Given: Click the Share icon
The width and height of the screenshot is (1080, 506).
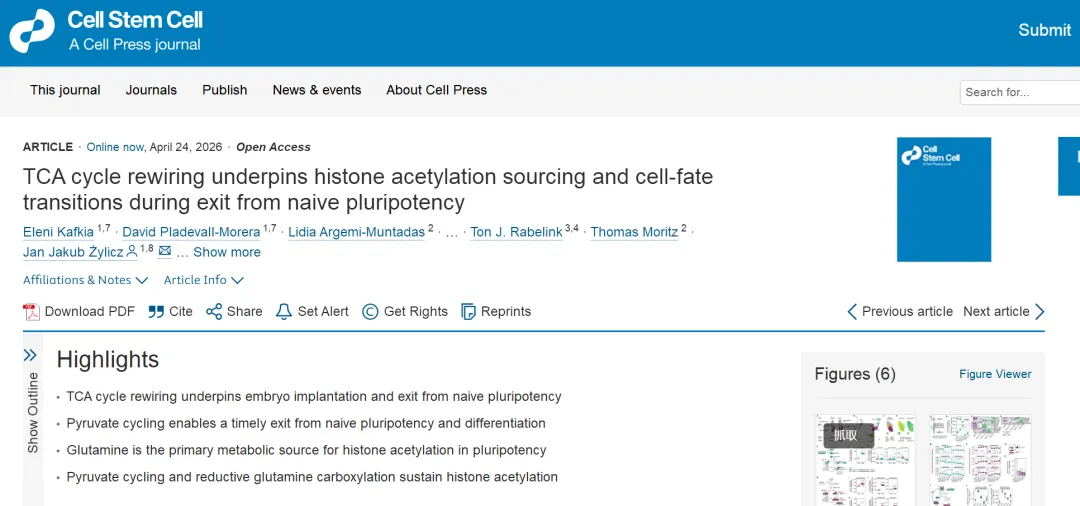Looking at the screenshot, I should pos(214,312).
